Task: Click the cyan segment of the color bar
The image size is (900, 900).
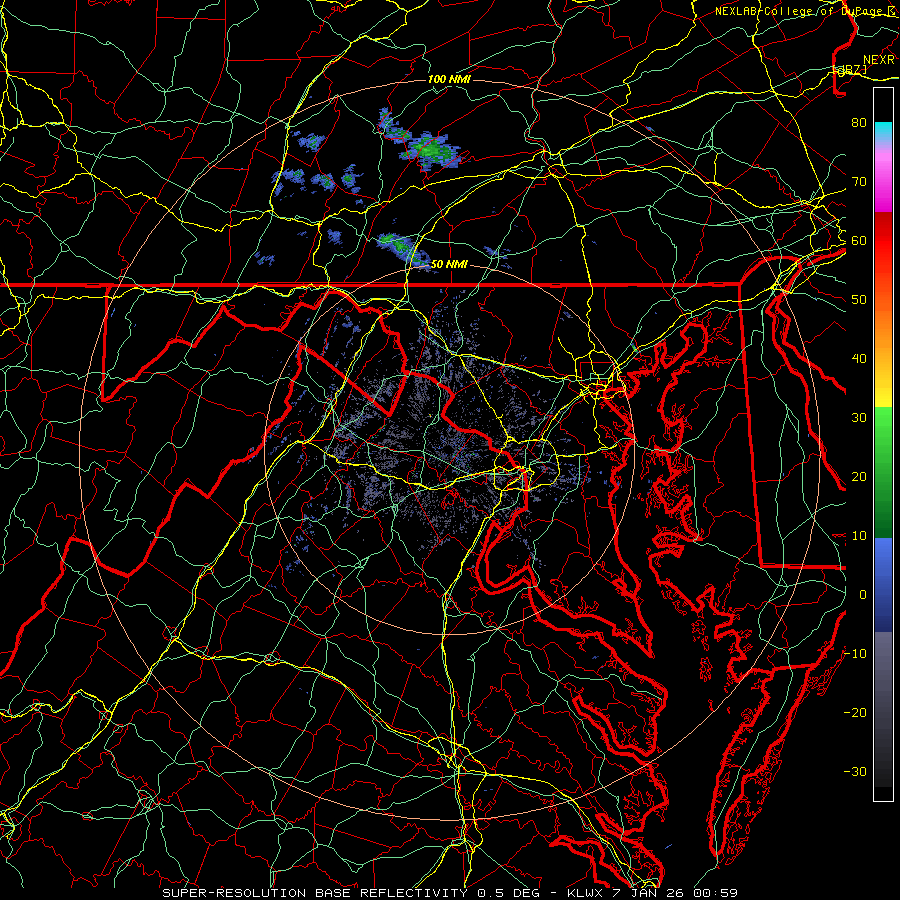Action: pos(883,131)
